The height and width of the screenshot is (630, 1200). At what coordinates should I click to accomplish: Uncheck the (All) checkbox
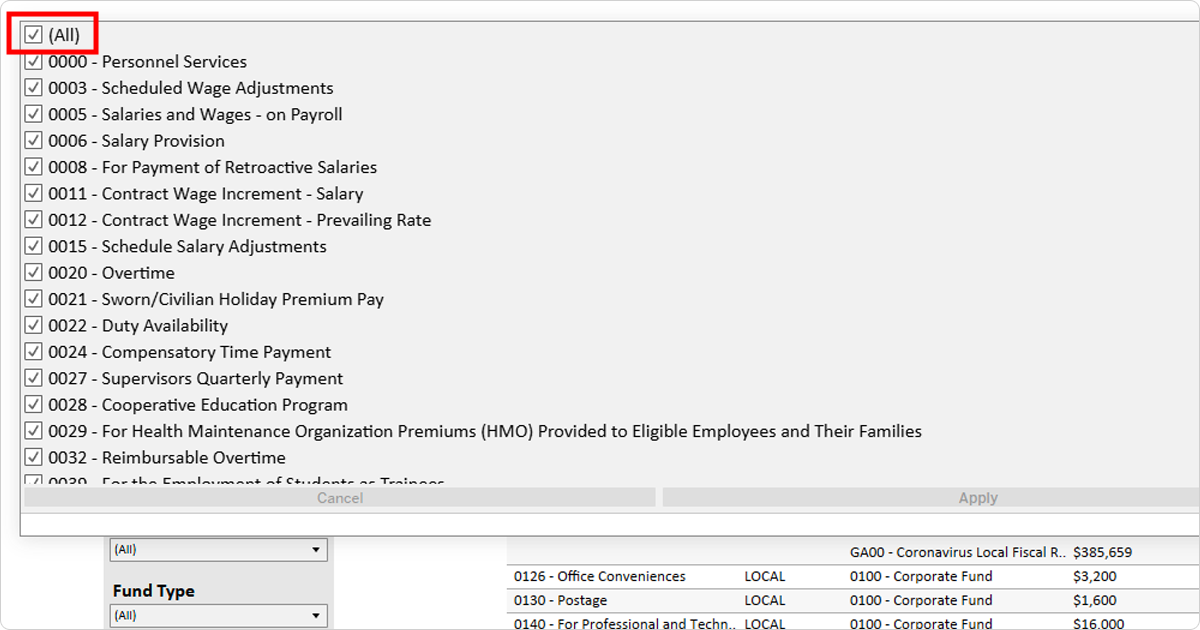pyautogui.click(x=34, y=35)
